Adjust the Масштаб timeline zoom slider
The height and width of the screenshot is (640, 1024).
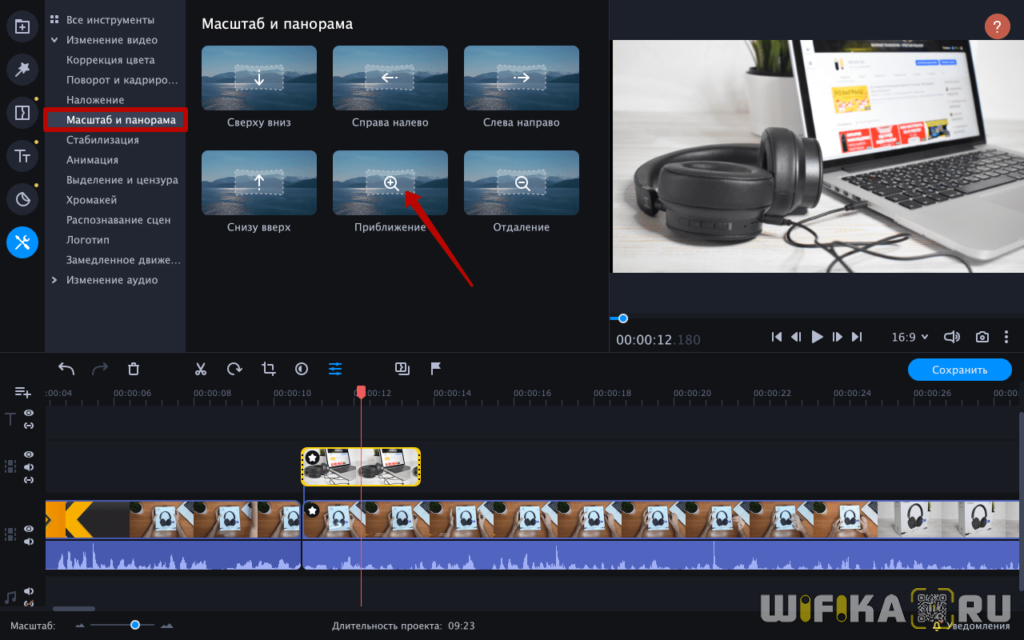point(135,625)
